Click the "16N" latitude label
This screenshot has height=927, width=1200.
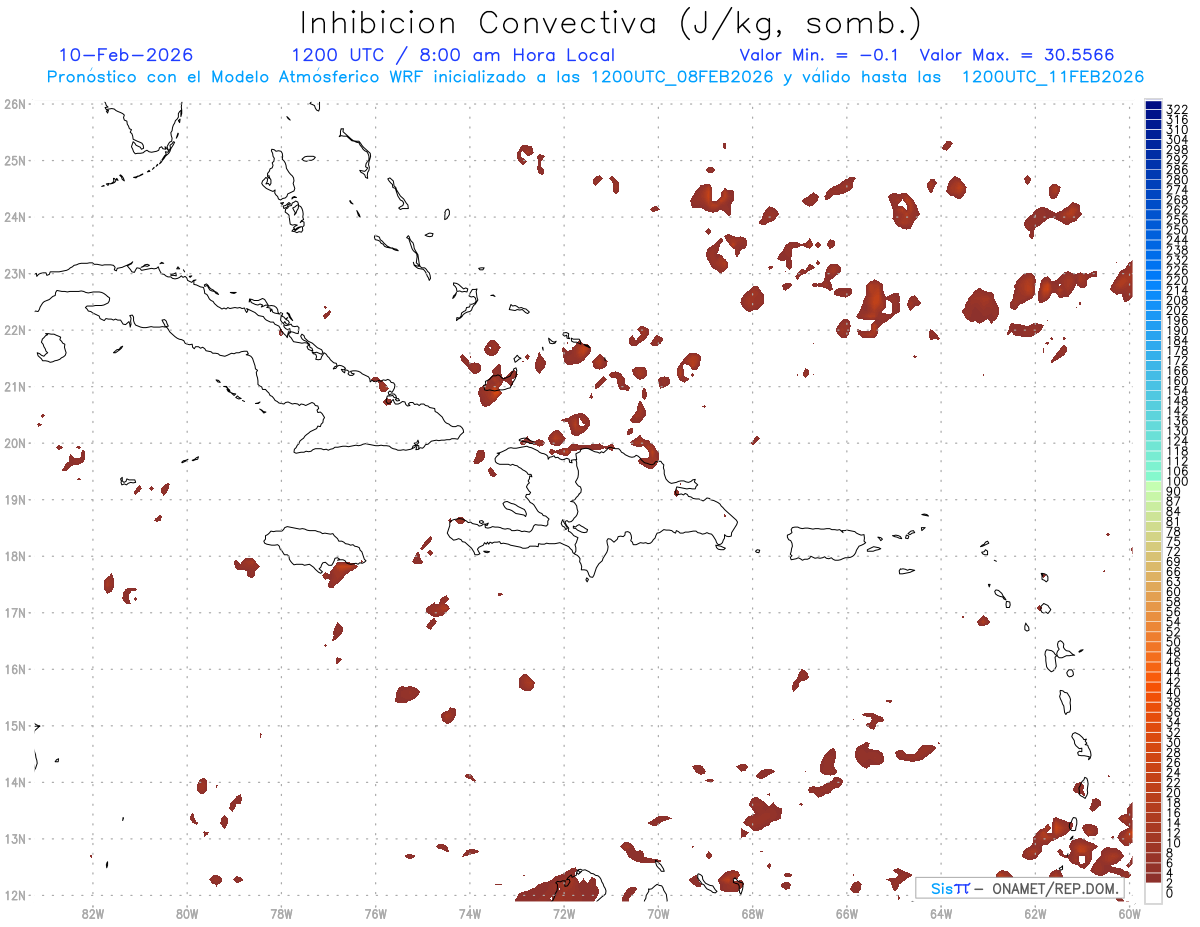pyautogui.click(x=14, y=669)
